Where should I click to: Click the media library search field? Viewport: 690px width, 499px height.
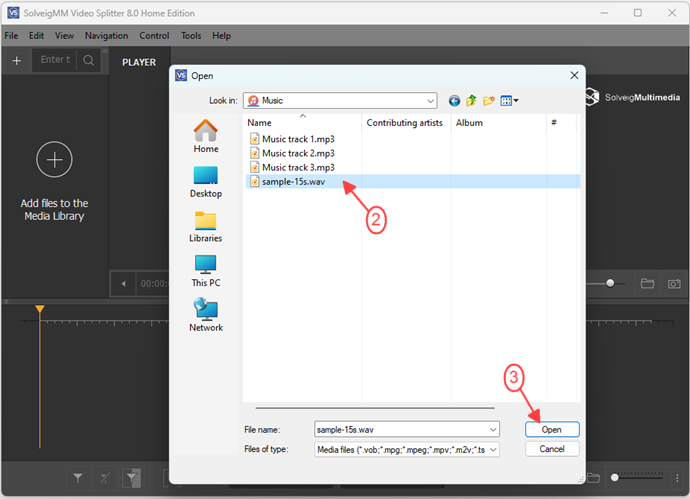[x=55, y=60]
